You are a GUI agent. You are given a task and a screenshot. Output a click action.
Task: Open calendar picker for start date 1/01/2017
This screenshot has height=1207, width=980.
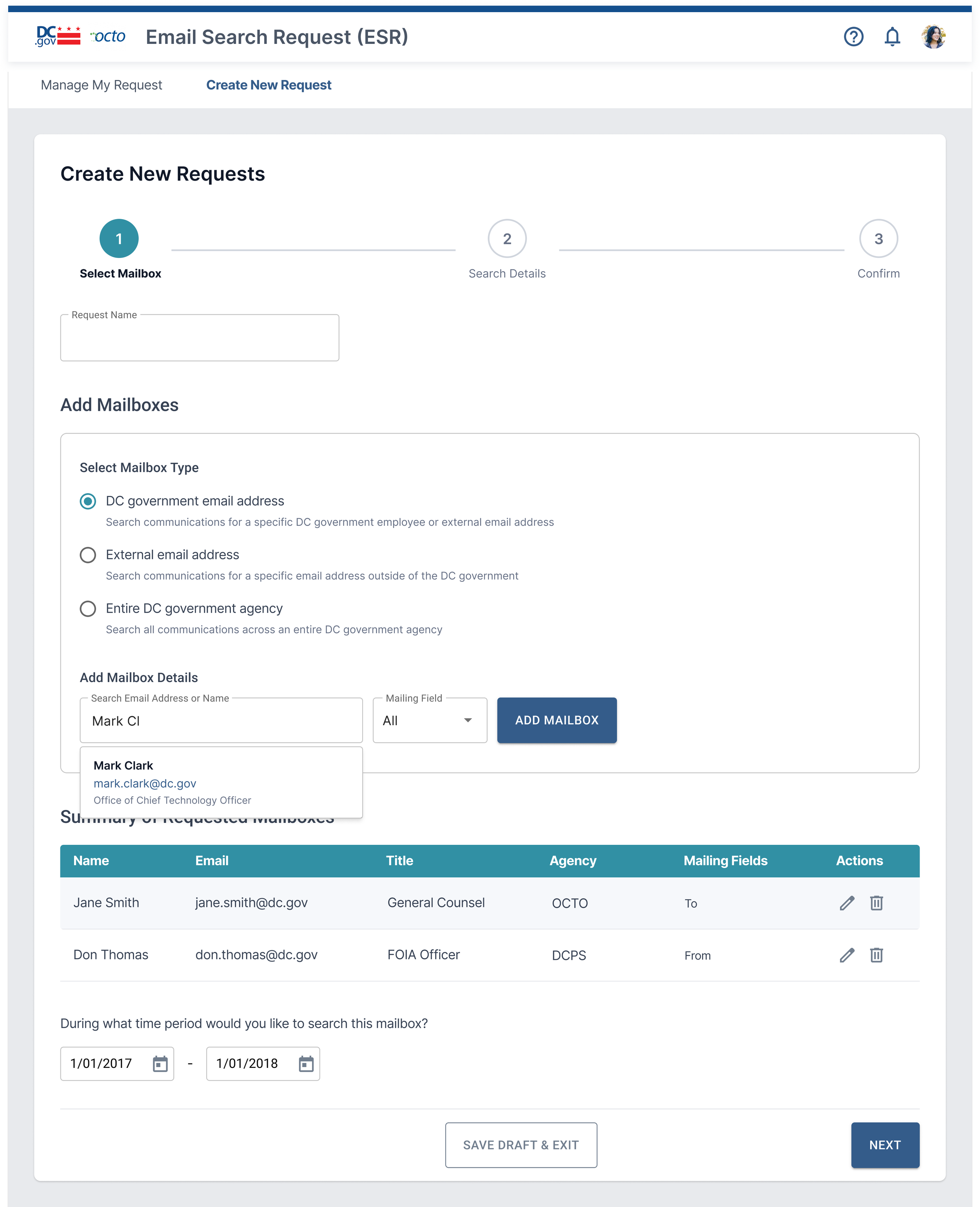pyautogui.click(x=160, y=1064)
